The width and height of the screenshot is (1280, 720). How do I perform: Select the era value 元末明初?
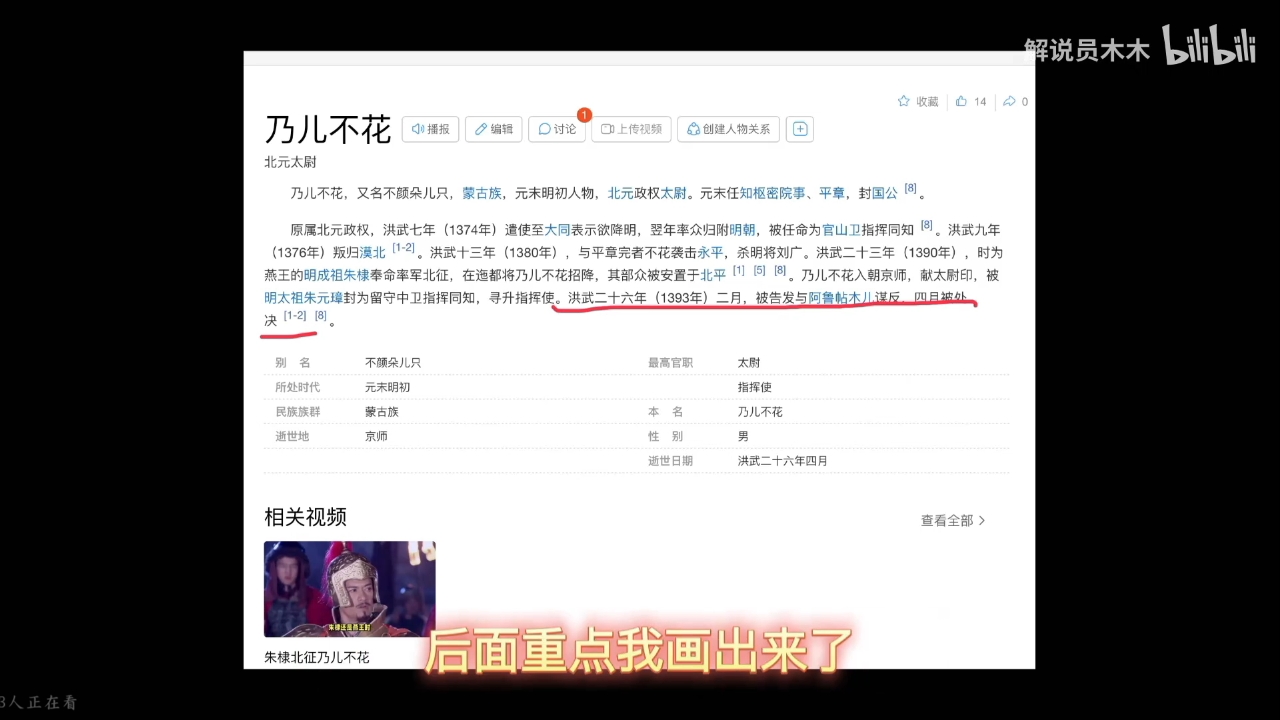click(x=387, y=387)
